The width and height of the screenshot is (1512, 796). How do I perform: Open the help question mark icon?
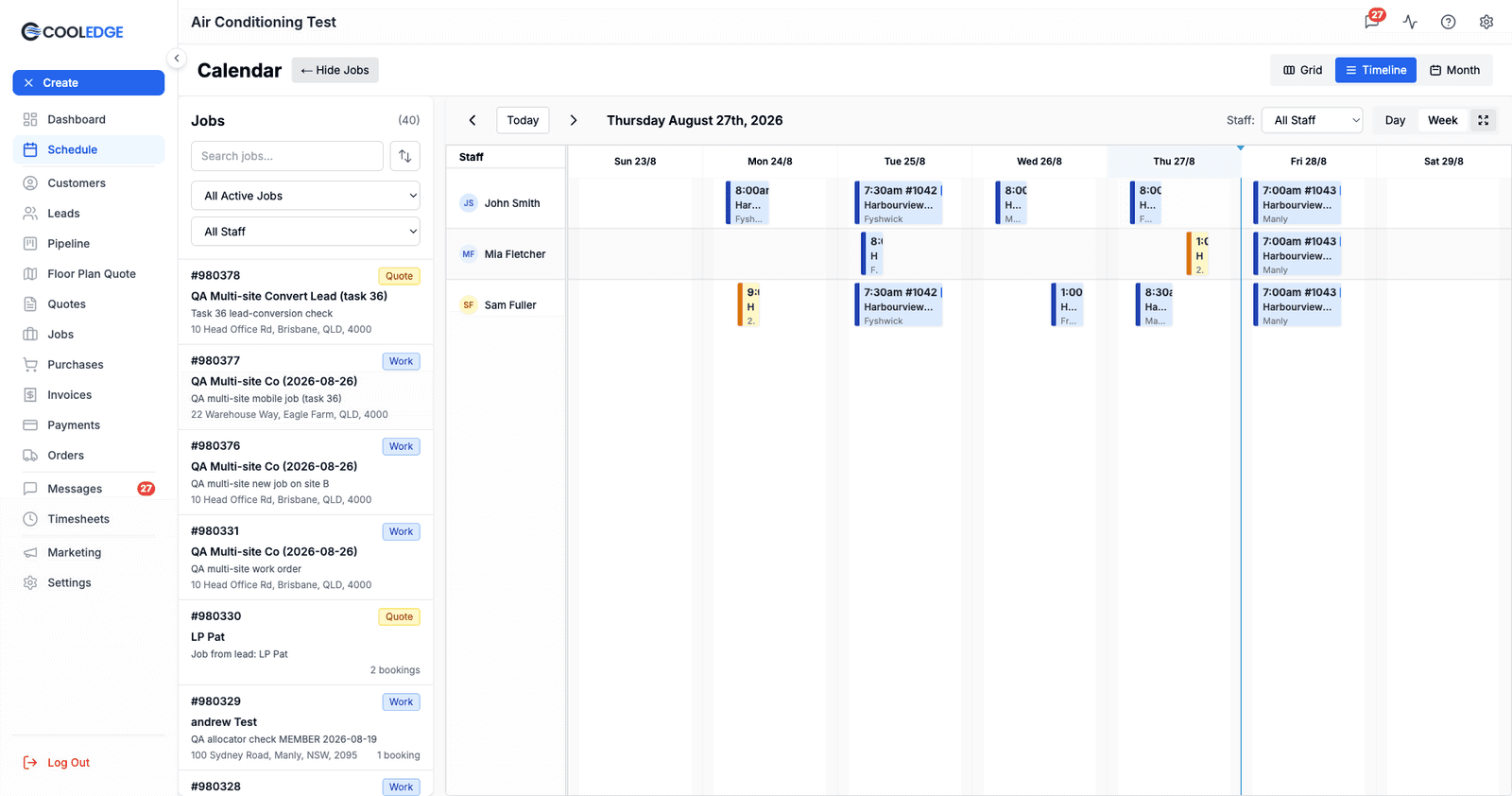pos(1448,22)
